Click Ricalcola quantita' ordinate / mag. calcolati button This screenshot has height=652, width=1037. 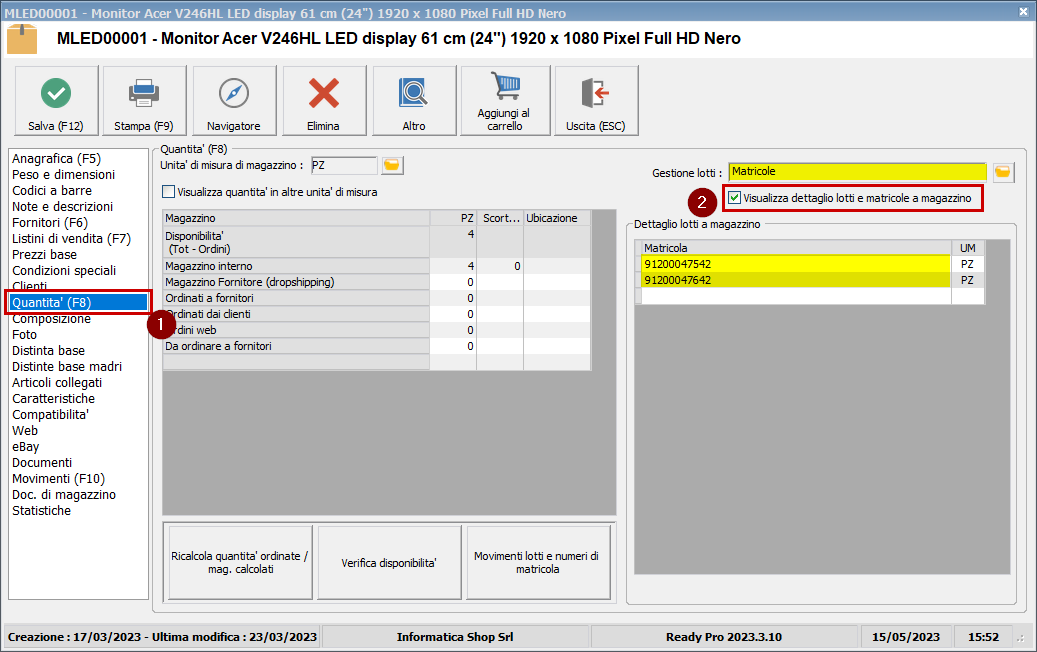pyautogui.click(x=241, y=563)
